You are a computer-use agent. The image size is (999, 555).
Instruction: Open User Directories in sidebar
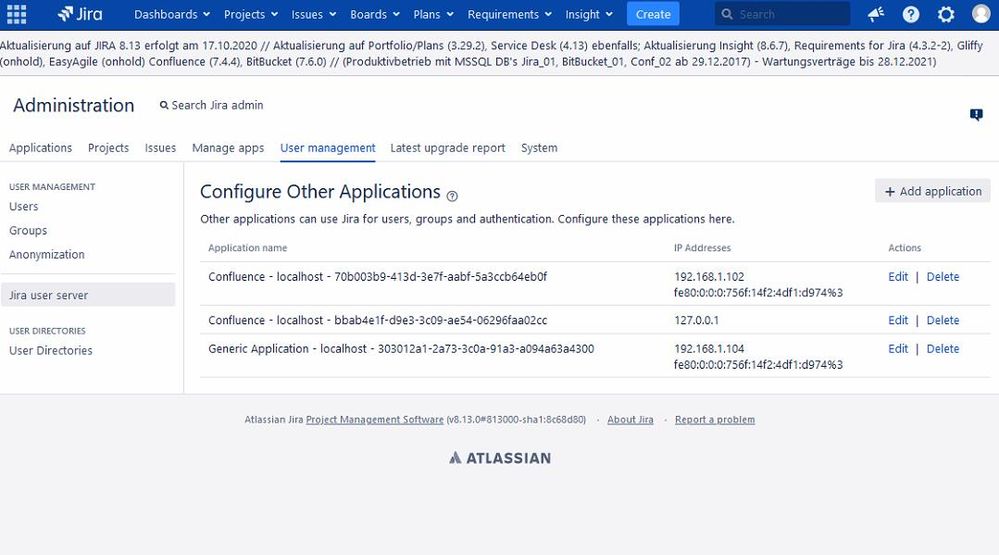[51, 350]
